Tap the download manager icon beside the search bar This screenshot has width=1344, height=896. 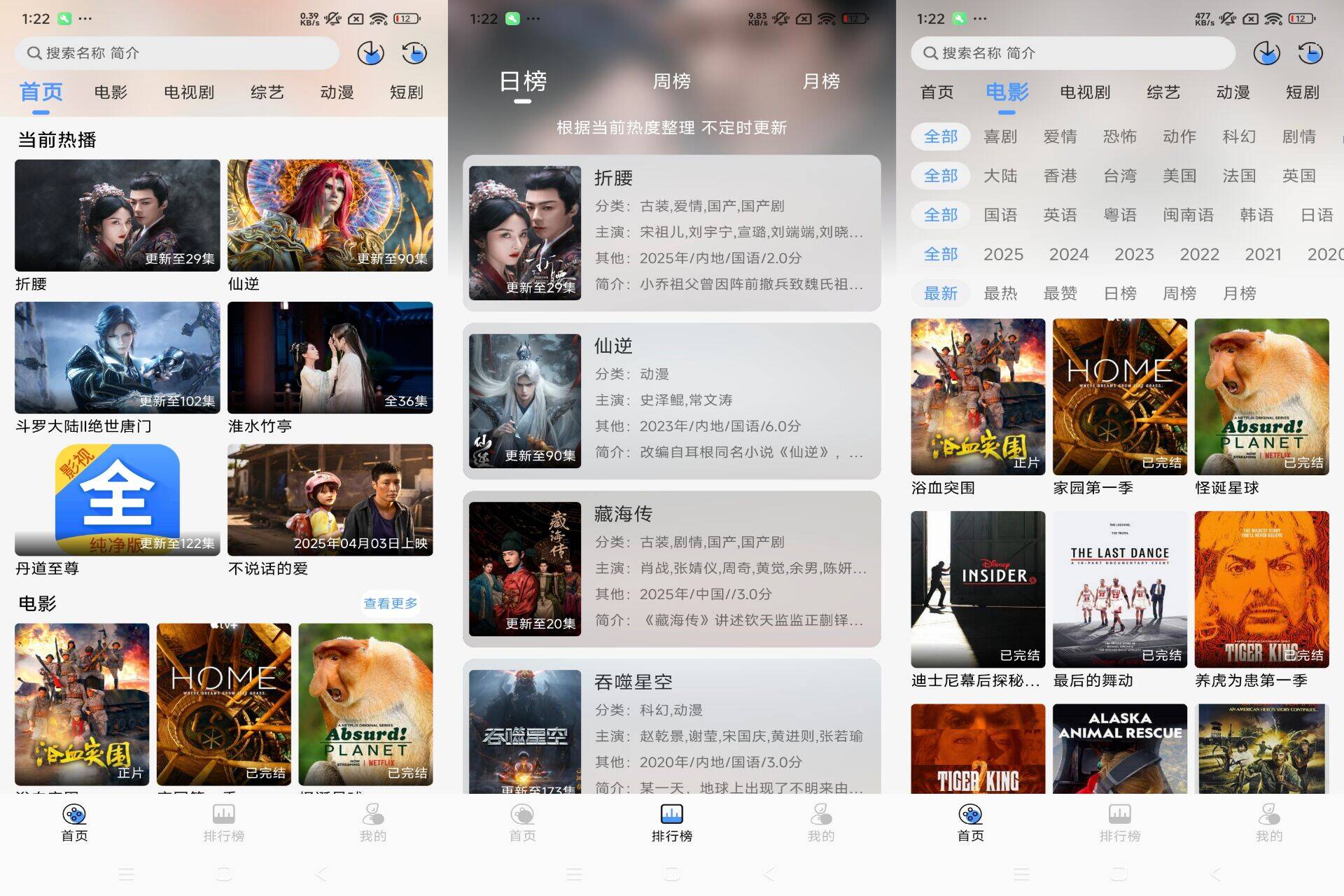point(370,53)
